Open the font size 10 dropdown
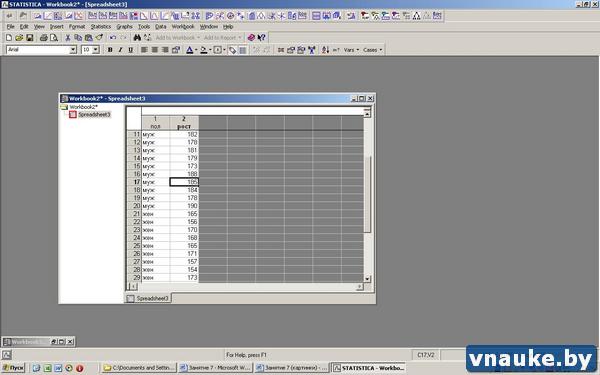This screenshot has width=600, height=375. (96, 50)
